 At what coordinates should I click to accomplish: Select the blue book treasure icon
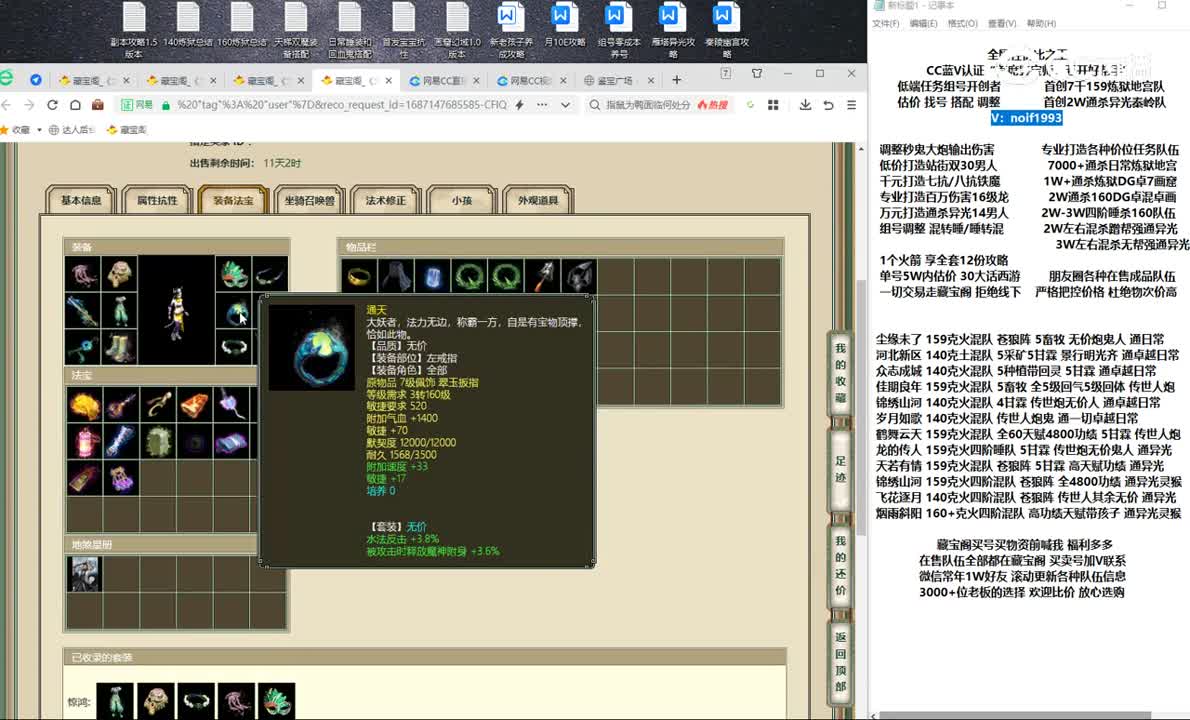pos(231,442)
